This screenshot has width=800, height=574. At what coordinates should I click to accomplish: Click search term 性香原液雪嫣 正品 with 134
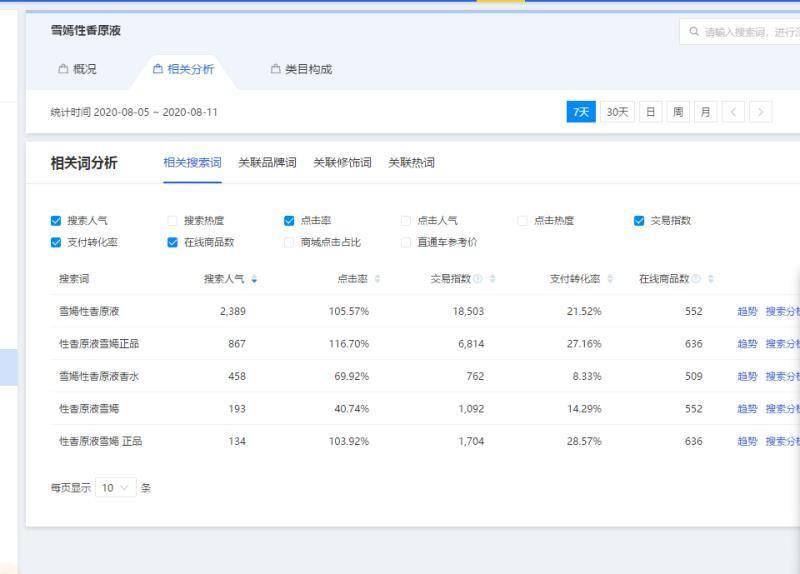pyautogui.click(x=101, y=441)
